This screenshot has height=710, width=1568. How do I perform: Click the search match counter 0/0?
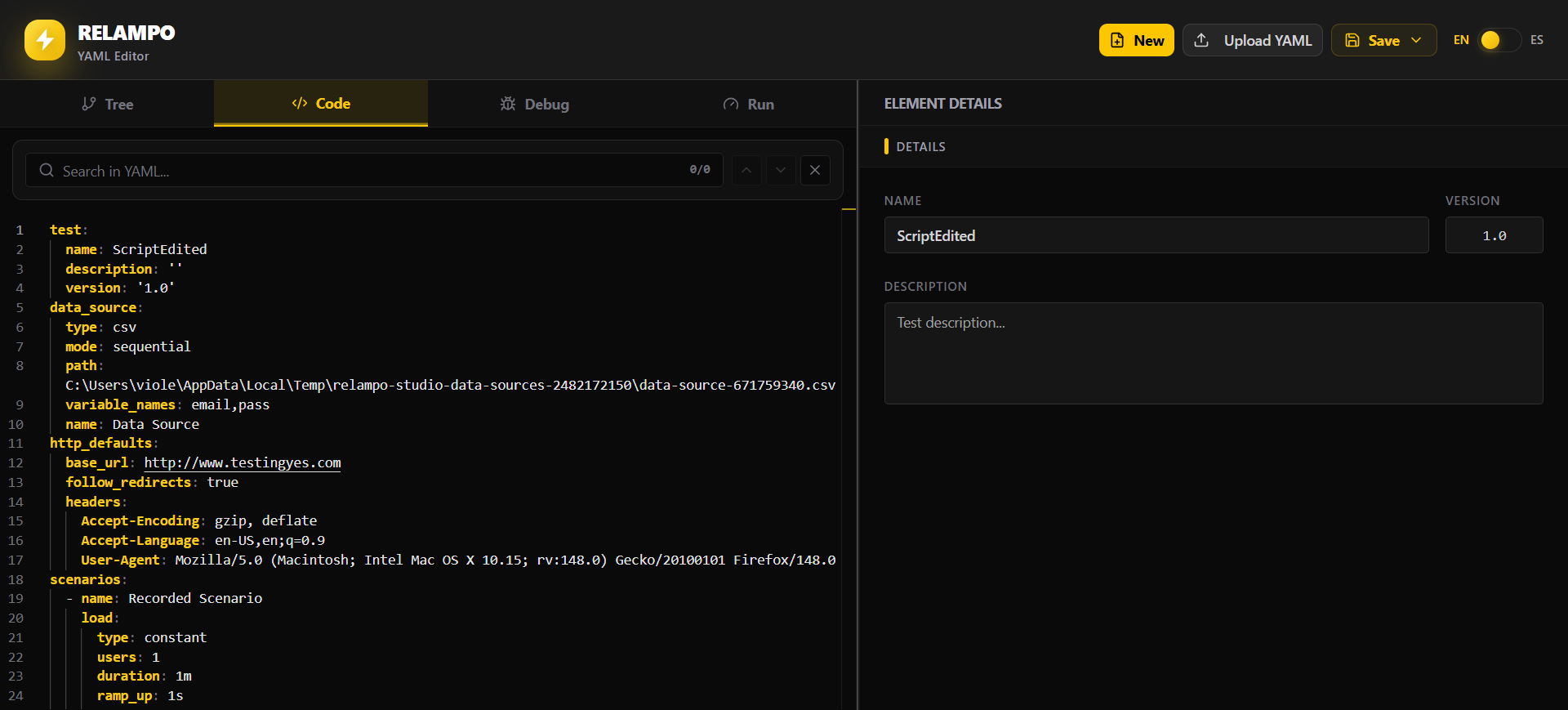tap(700, 170)
